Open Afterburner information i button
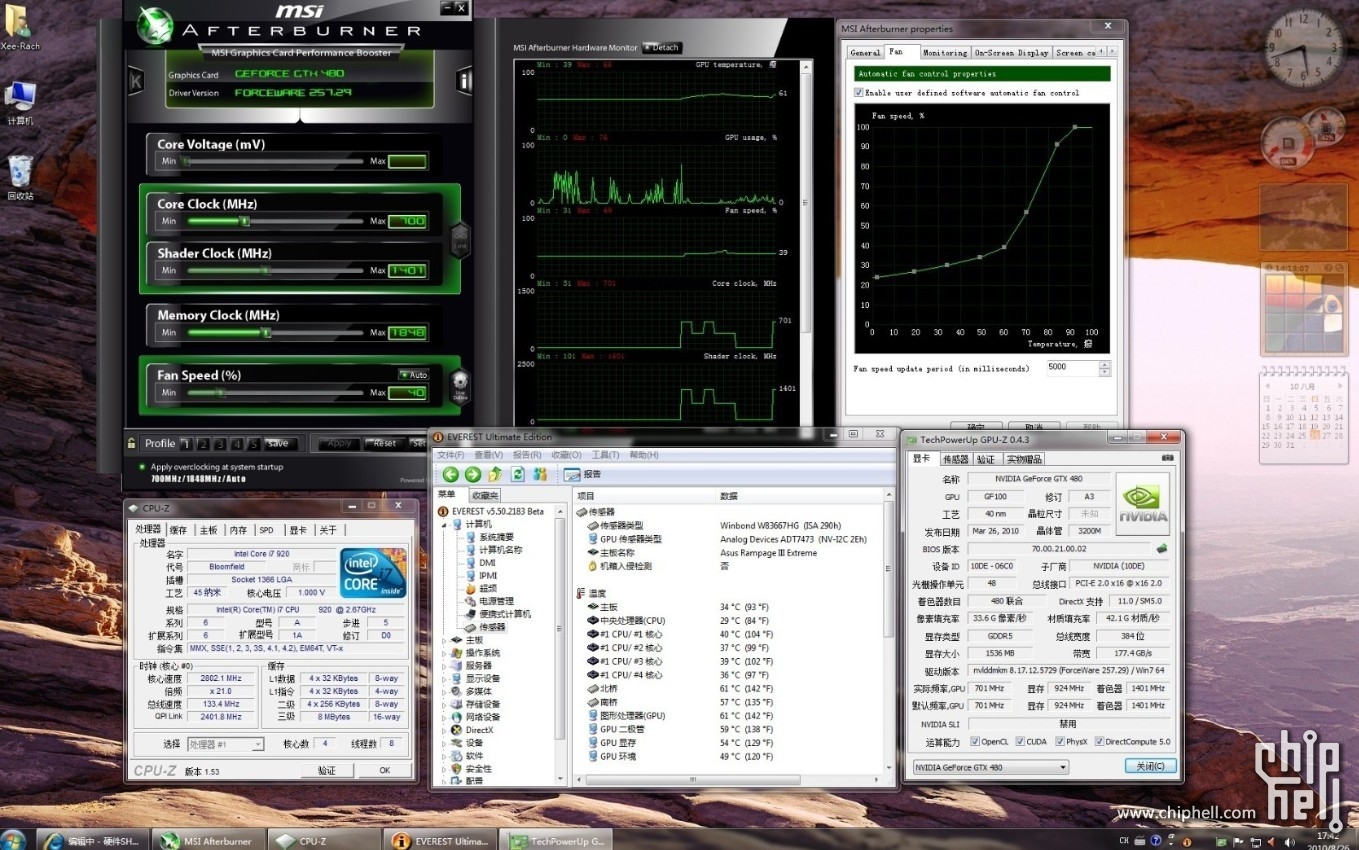This screenshot has width=1359, height=850. [464, 81]
